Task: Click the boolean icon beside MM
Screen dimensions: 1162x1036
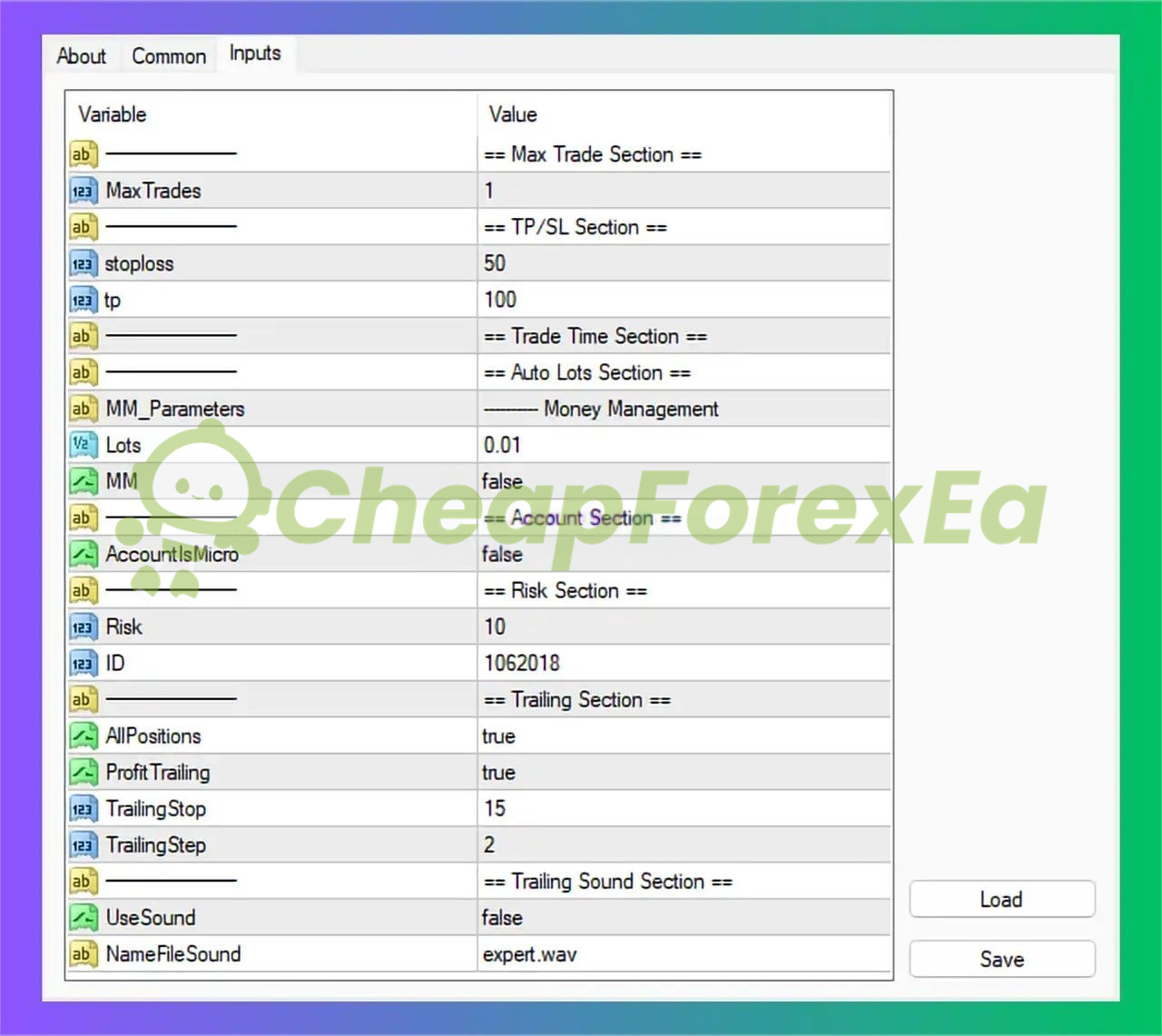Action: [83, 481]
